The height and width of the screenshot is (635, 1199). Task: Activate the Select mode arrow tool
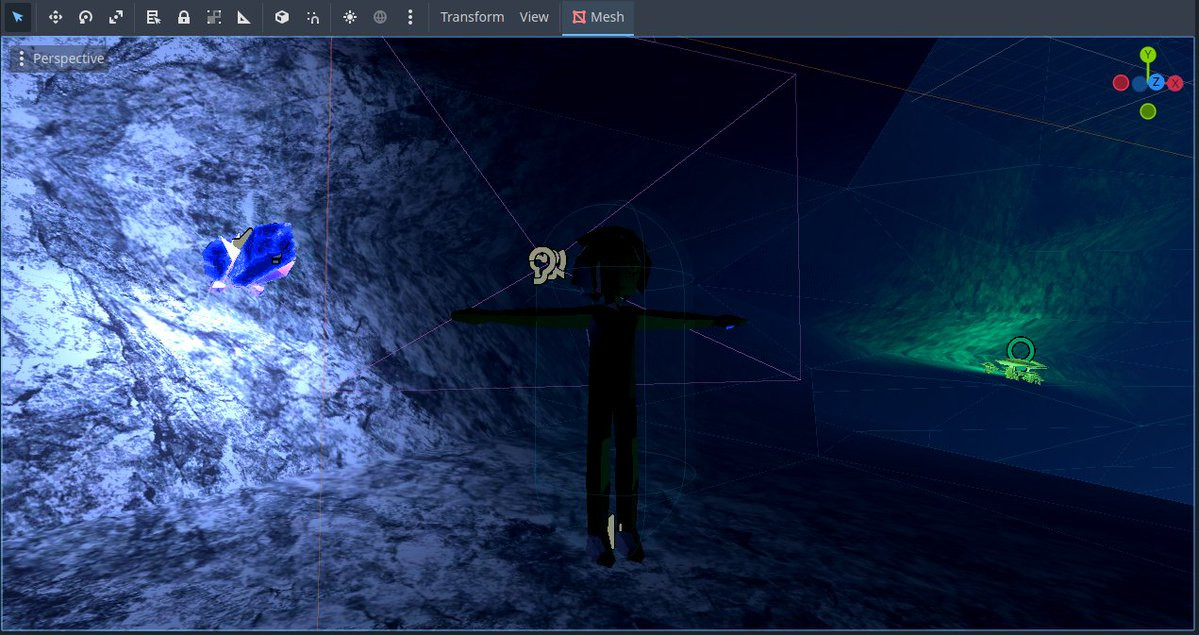click(x=18, y=17)
